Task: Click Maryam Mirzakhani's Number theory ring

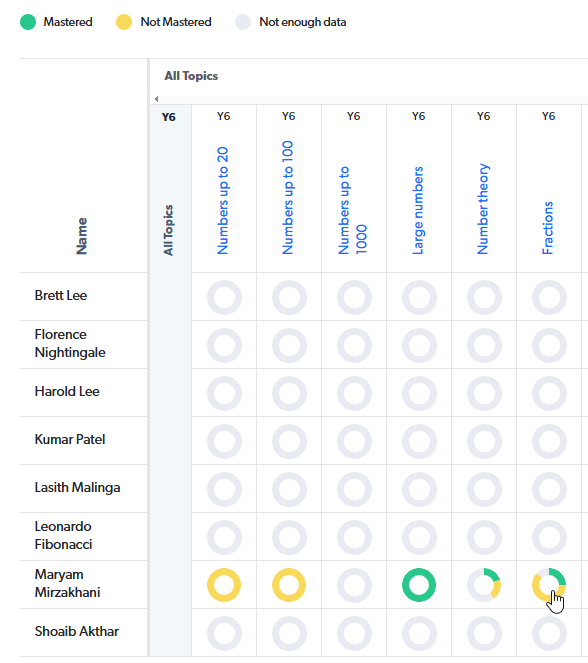Action: [x=484, y=585]
